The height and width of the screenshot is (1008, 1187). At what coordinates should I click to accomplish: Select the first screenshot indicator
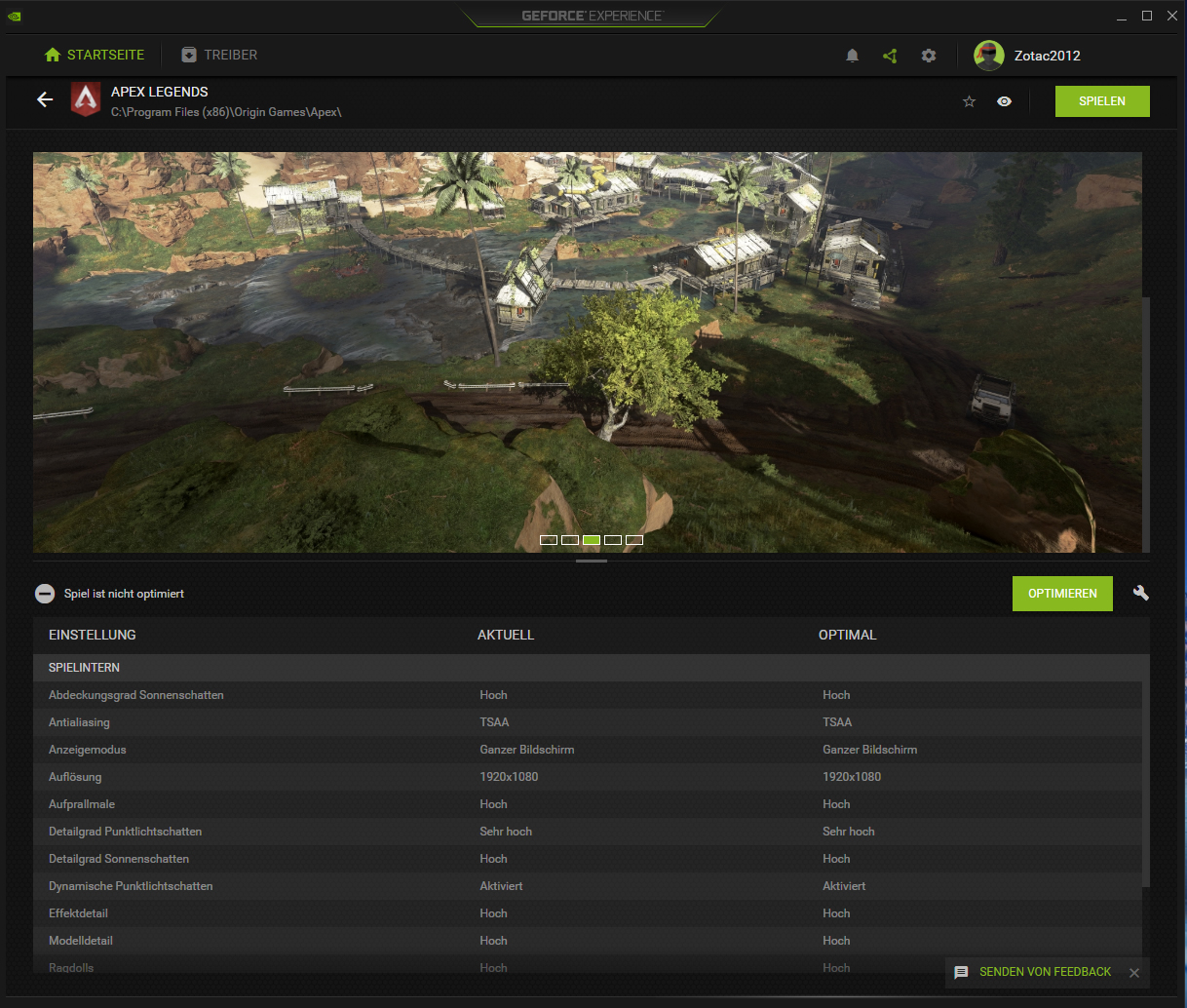click(x=549, y=540)
